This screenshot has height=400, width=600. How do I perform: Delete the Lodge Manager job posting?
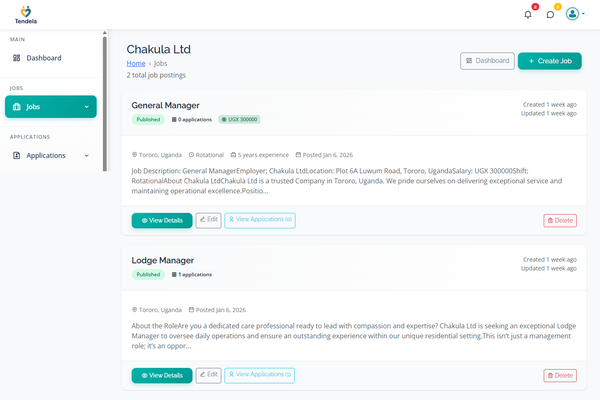560,375
